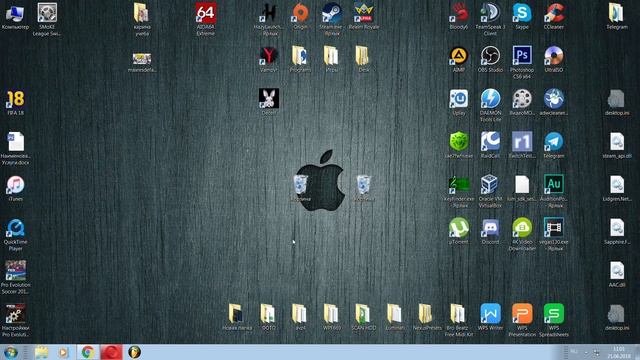Select the steam_api.dll file
Screen dimensions: 640x360
coord(616,142)
